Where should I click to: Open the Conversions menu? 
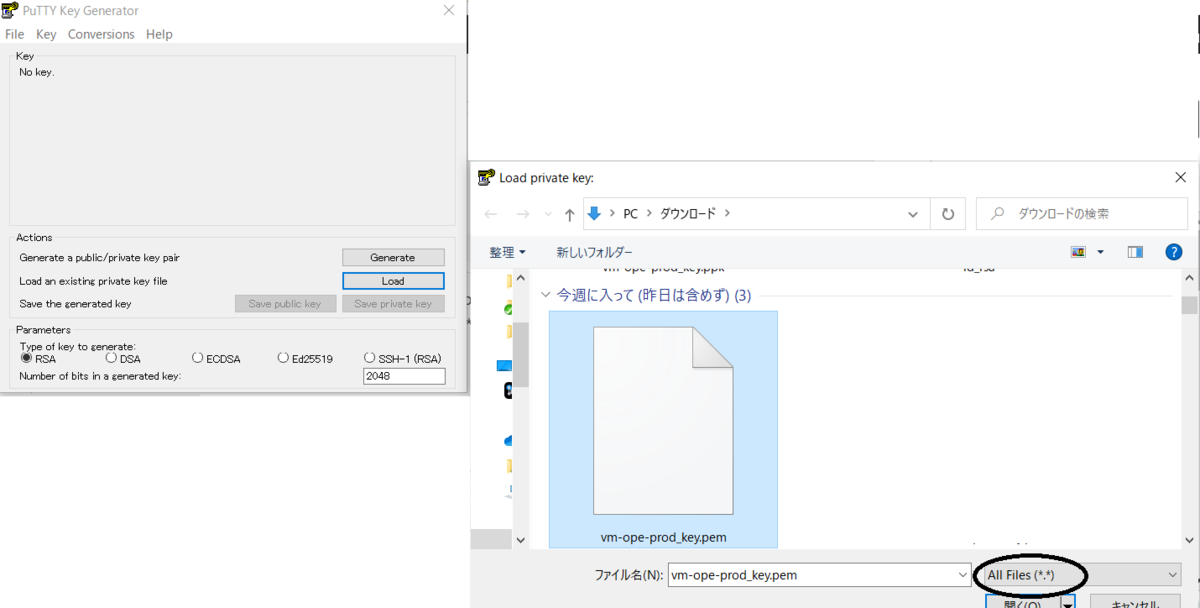[x=101, y=34]
